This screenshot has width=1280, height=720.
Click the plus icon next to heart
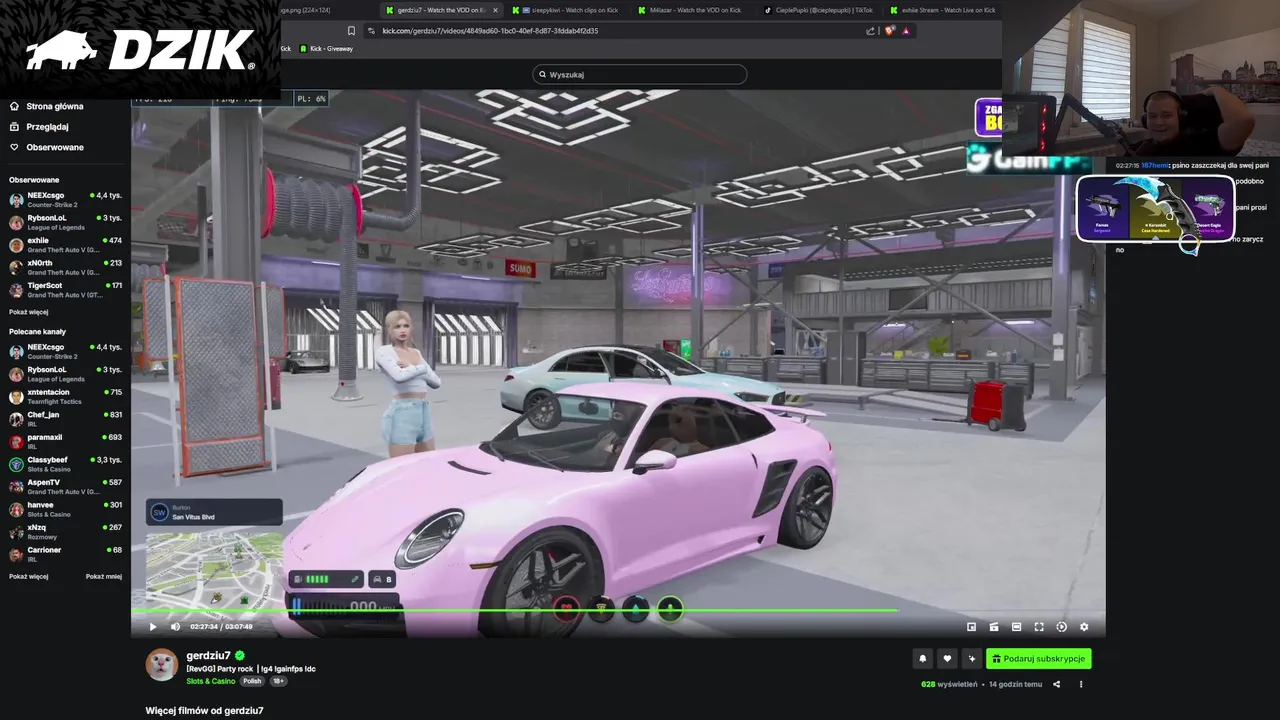pyautogui.click(x=971, y=659)
